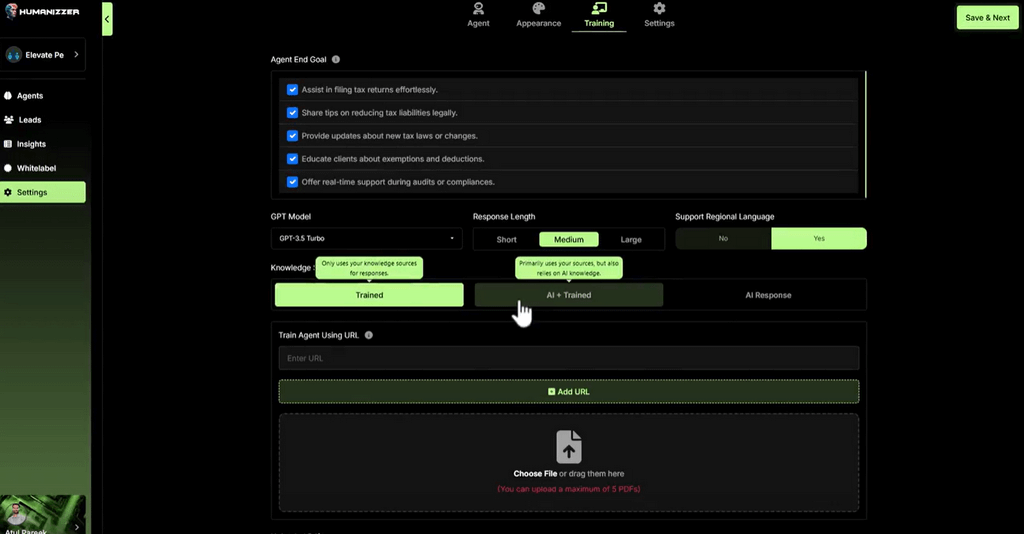
Task: Open Insights in the sidebar menu
Action: pos(31,144)
